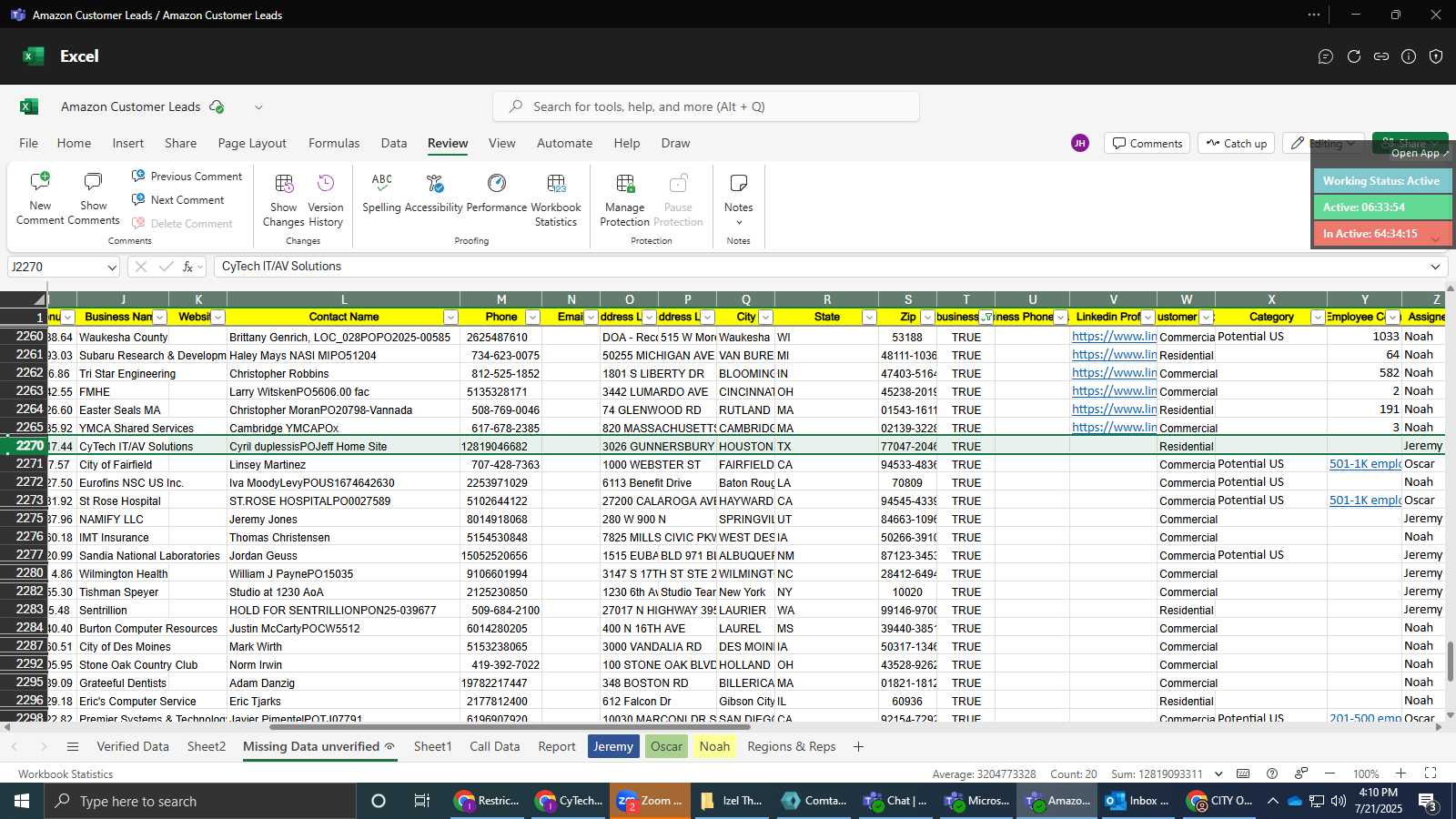Click the refresh icon in Excel header
The width and height of the screenshot is (1456, 819).
coord(1354,56)
